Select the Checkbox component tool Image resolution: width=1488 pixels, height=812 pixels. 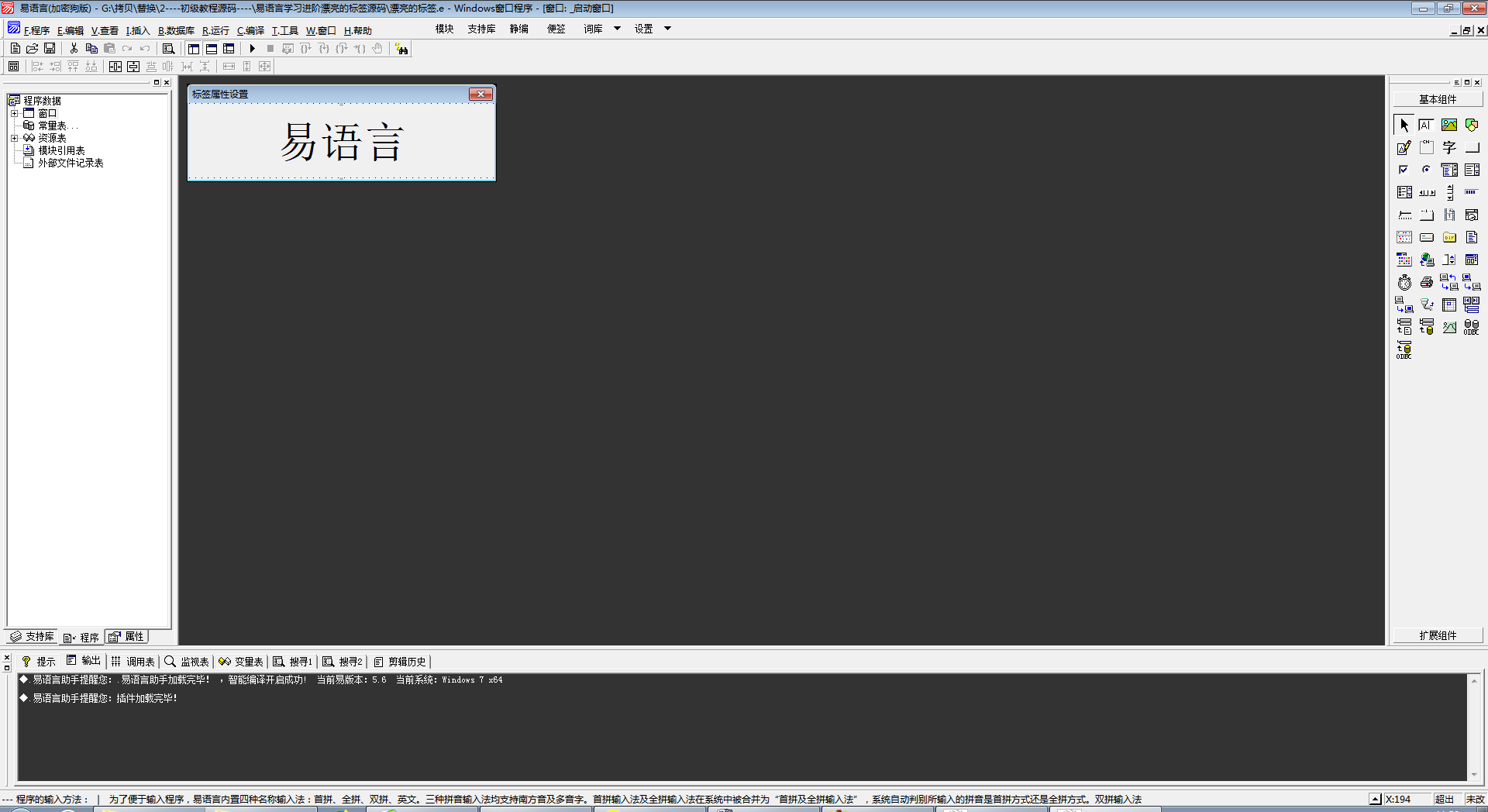1404,170
